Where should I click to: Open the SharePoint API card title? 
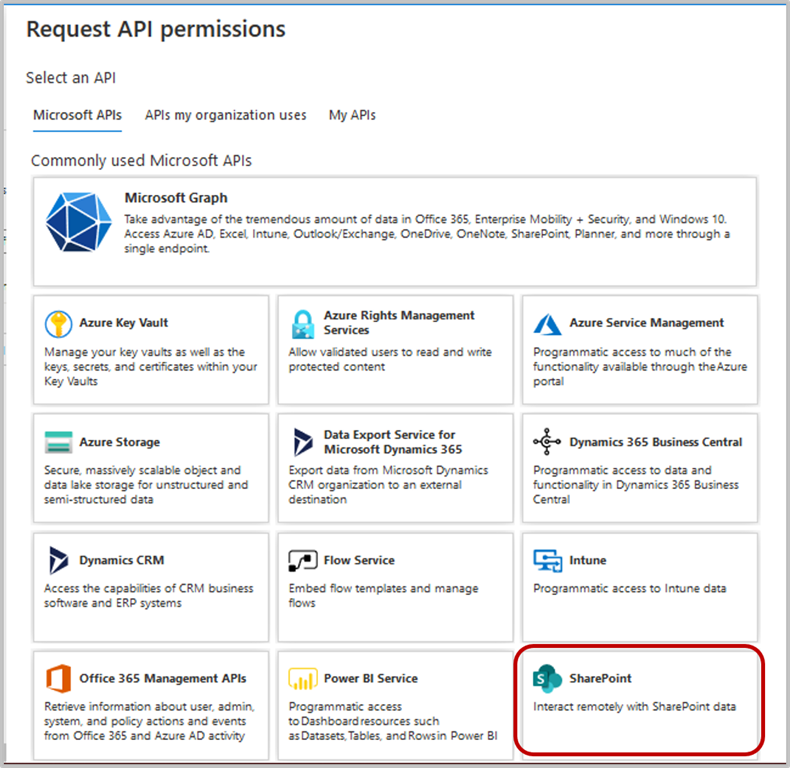[600, 678]
